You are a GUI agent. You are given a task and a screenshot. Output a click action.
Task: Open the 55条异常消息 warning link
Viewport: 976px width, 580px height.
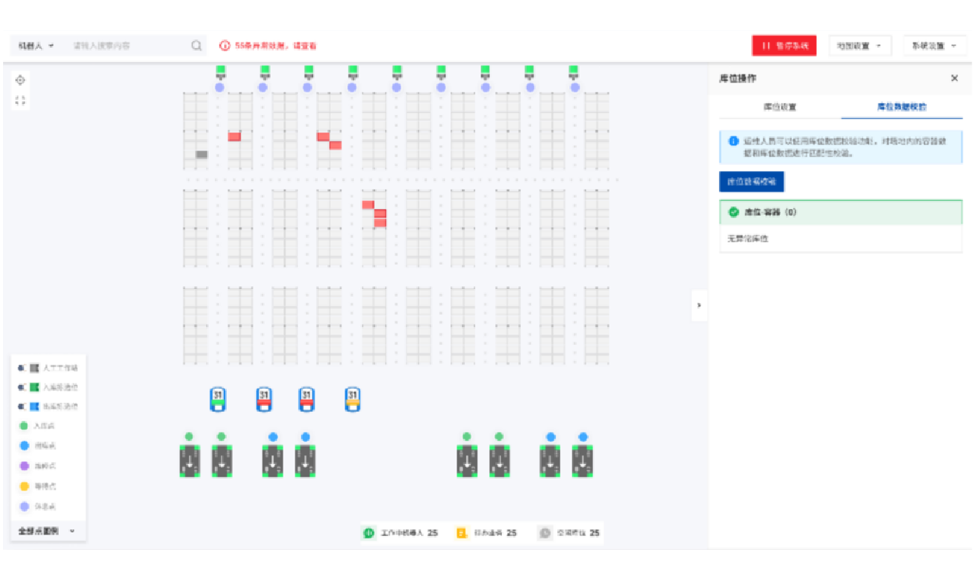[272, 44]
